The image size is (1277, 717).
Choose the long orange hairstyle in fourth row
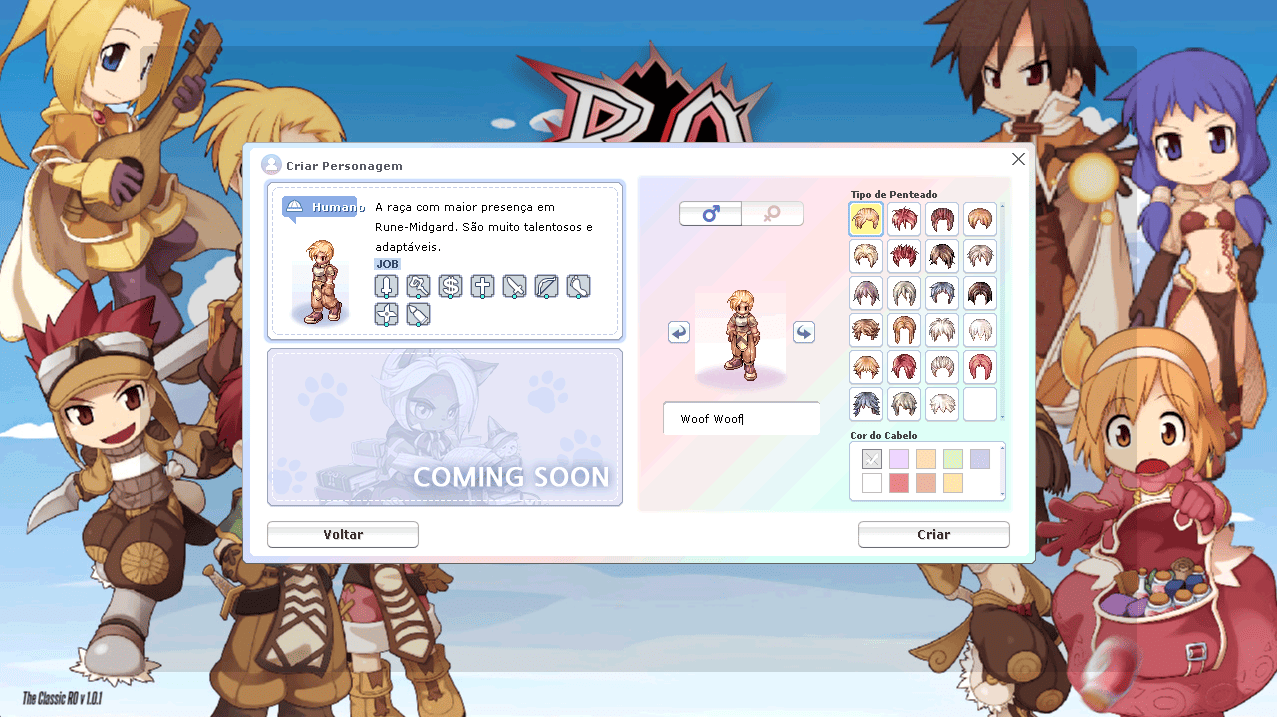pyautogui.click(x=904, y=330)
